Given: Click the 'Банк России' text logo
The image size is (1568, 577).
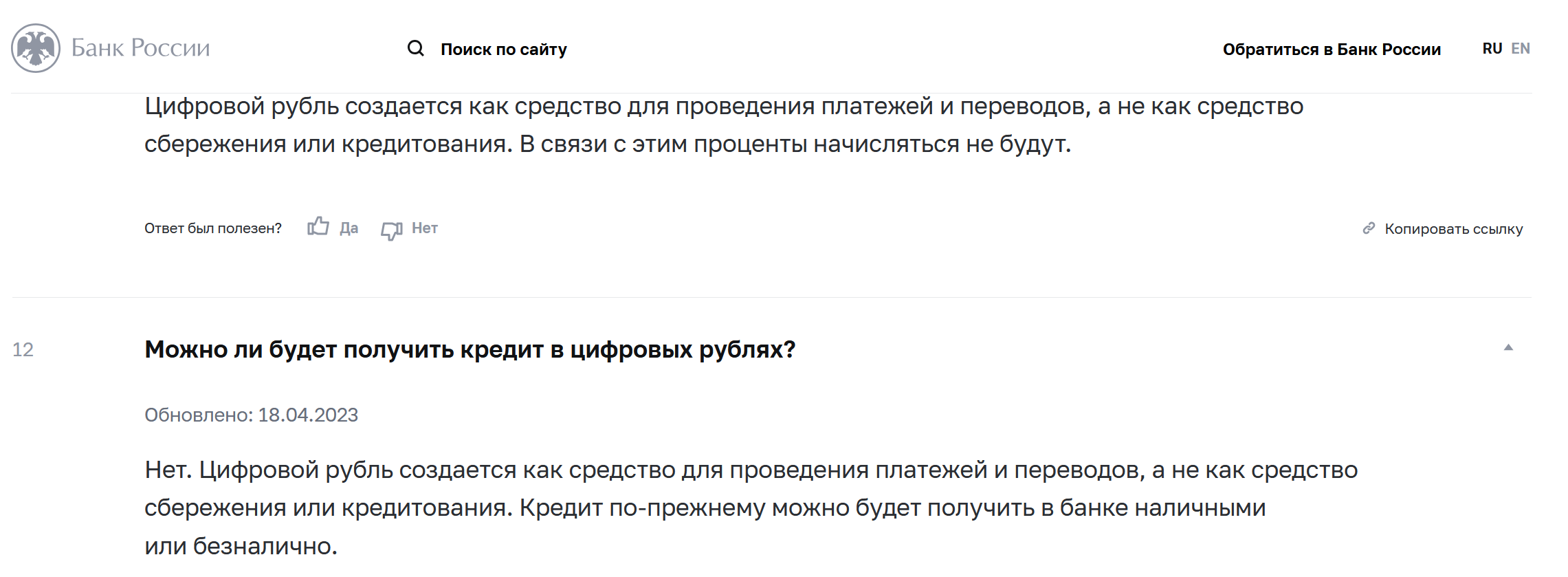Looking at the screenshot, I should pos(141,48).
